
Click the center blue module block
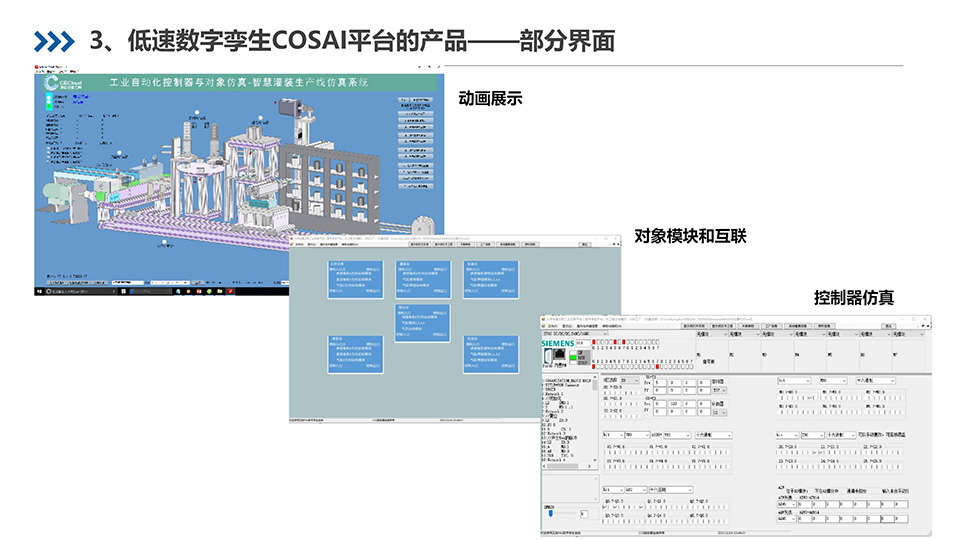tap(423, 322)
